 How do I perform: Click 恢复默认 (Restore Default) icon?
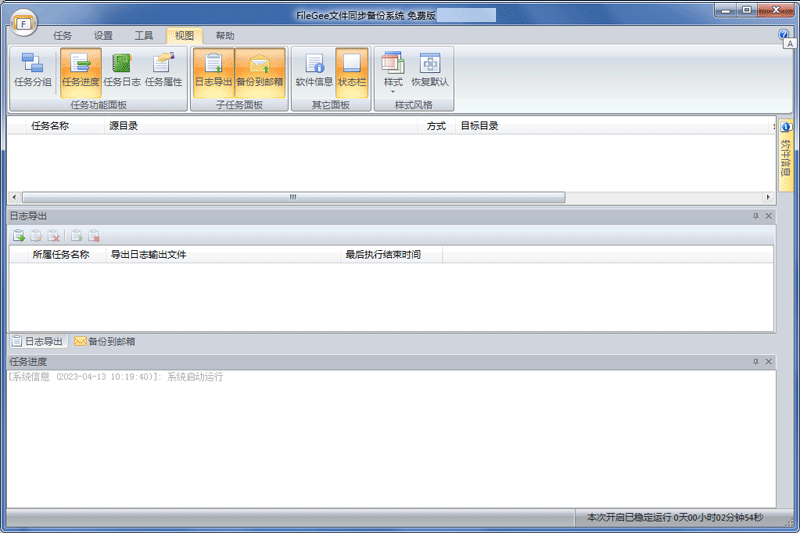(430, 70)
